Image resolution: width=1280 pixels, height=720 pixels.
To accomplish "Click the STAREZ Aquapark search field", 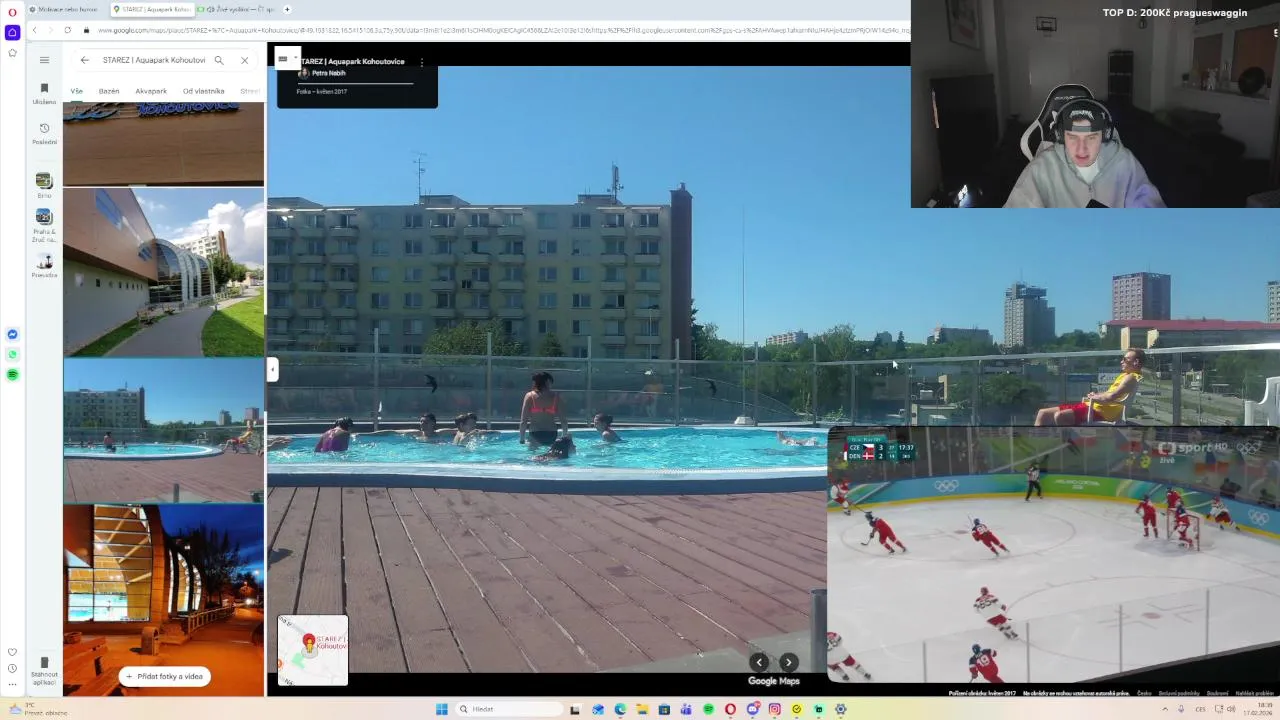I will click(x=153, y=60).
